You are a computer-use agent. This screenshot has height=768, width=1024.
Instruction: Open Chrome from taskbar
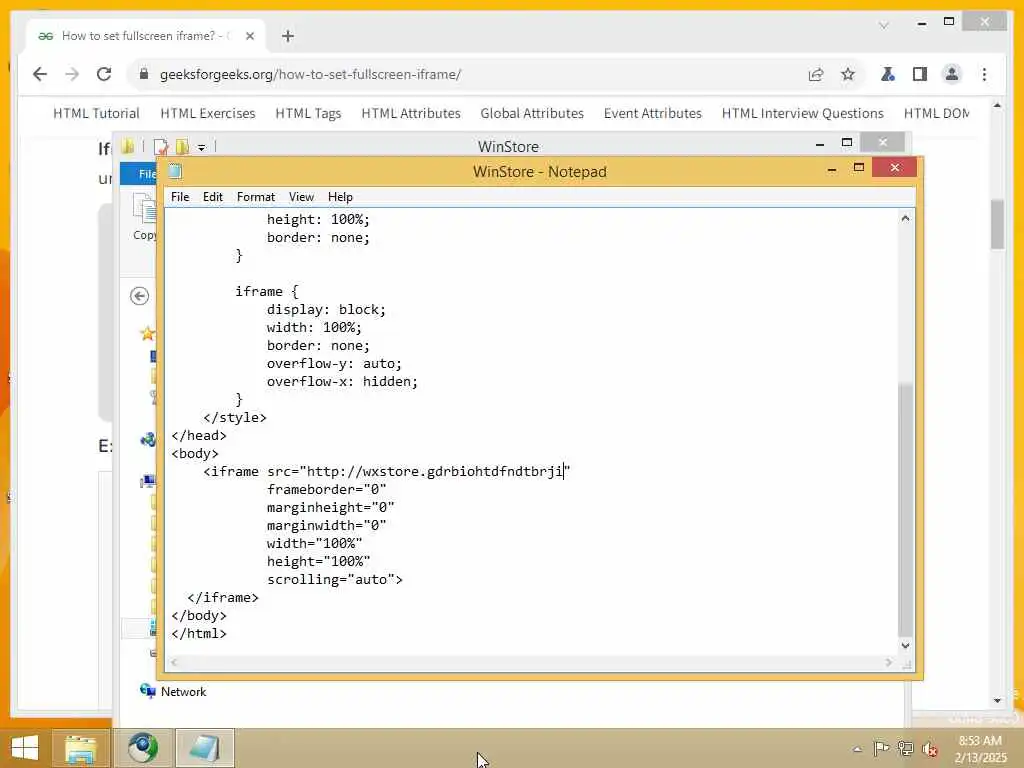(142, 748)
